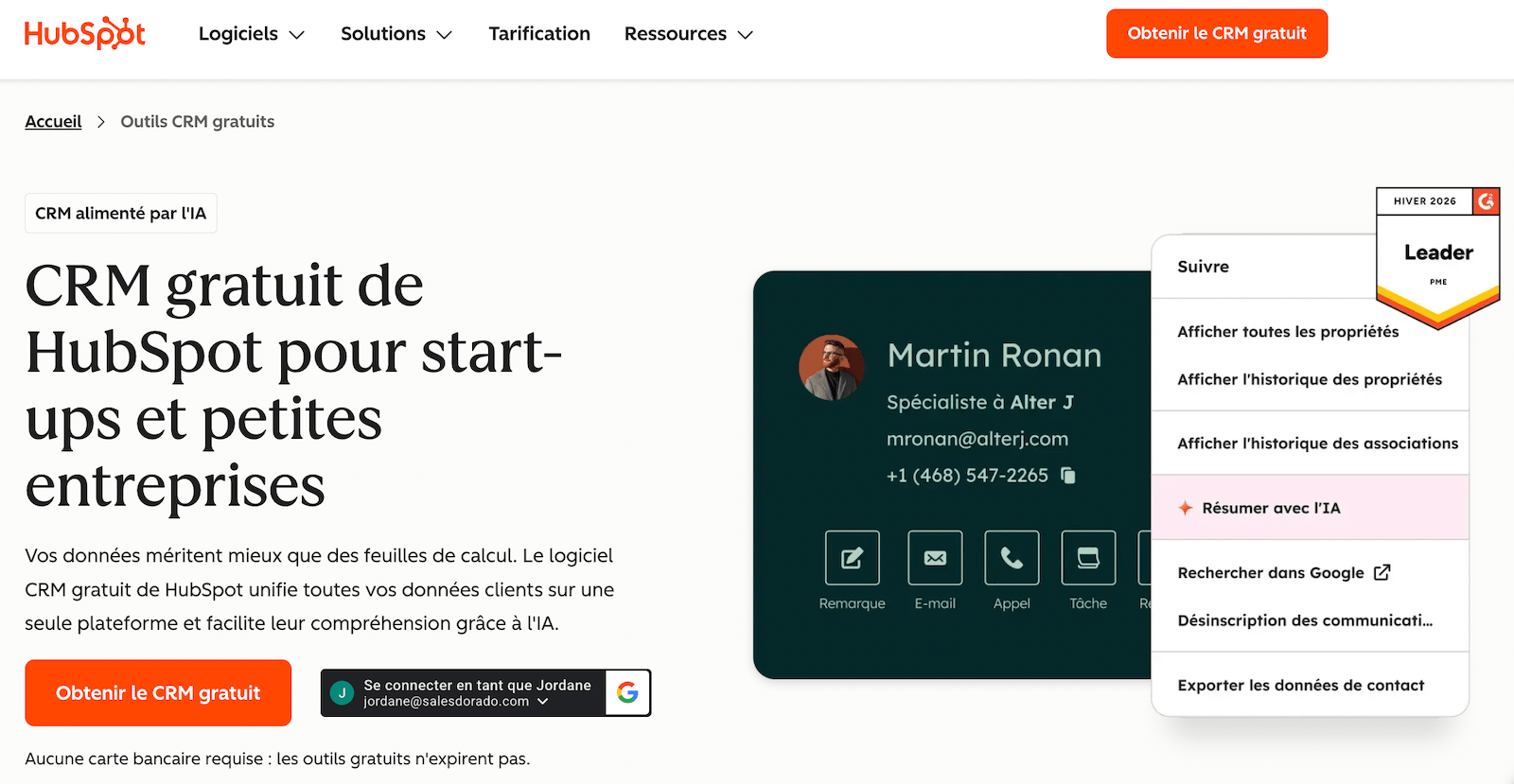Expand the Ressources menu
The width and height of the screenshot is (1514, 784).
689,34
